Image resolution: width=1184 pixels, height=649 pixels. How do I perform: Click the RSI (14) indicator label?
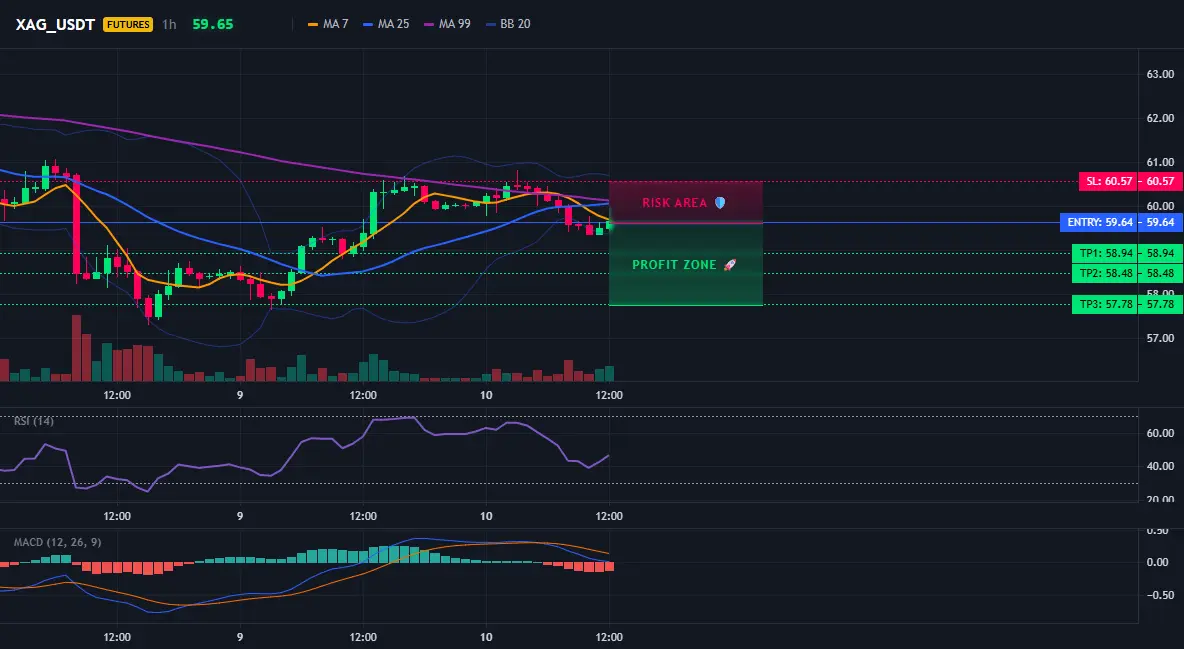tap(34, 421)
